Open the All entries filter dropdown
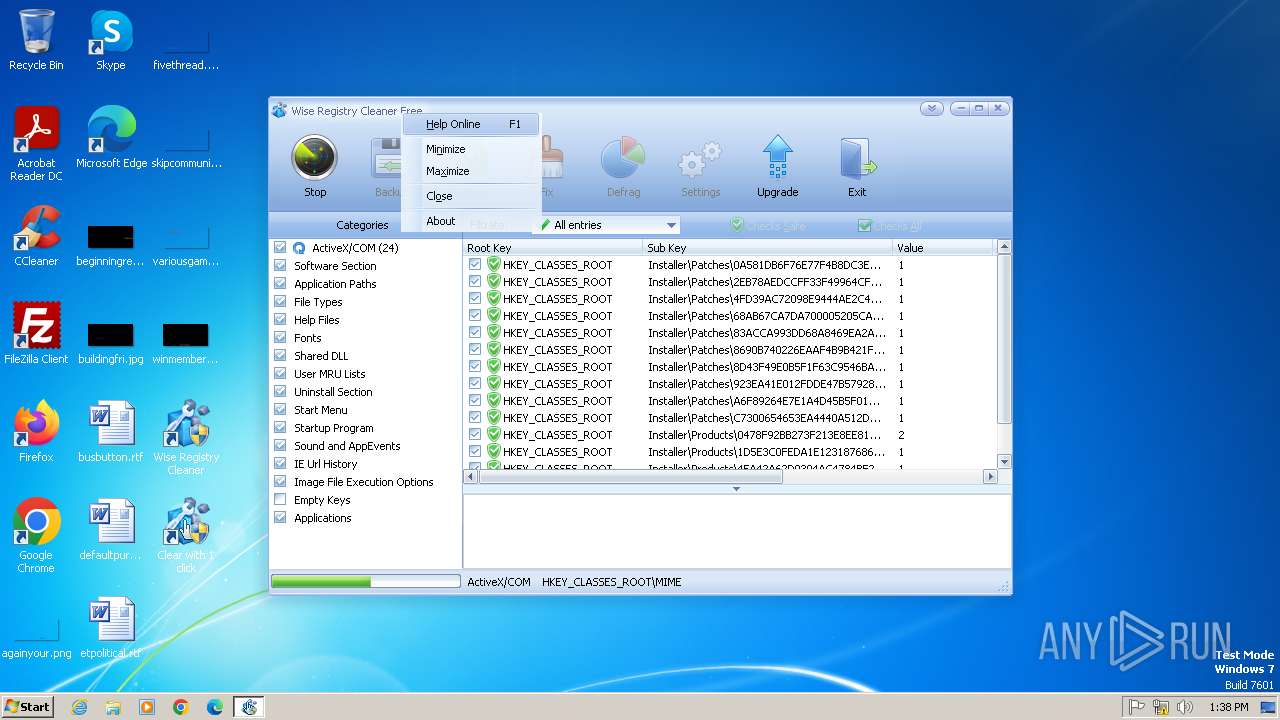 click(x=608, y=225)
